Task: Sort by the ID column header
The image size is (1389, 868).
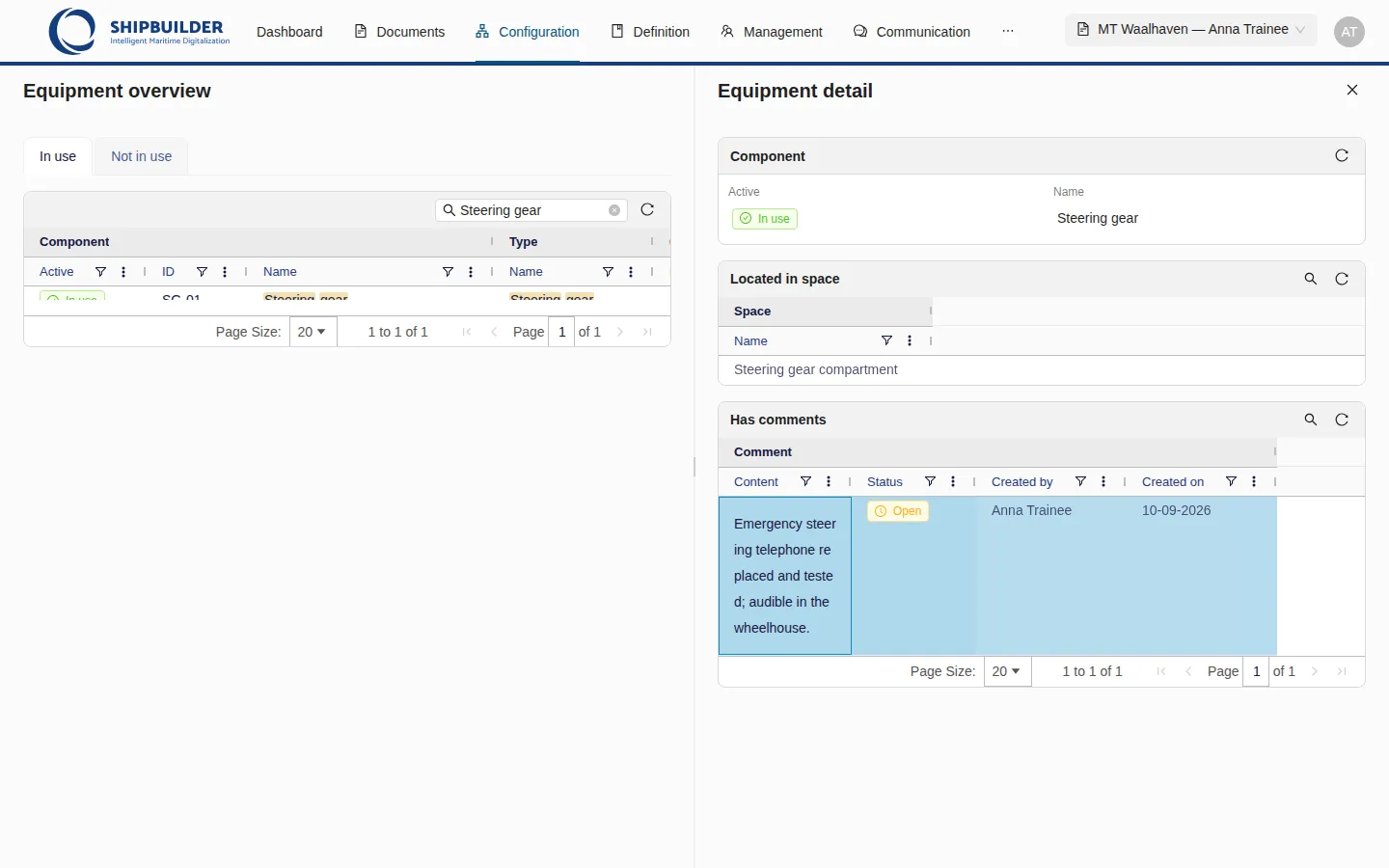Action: pyautogui.click(x=168, y=272)
